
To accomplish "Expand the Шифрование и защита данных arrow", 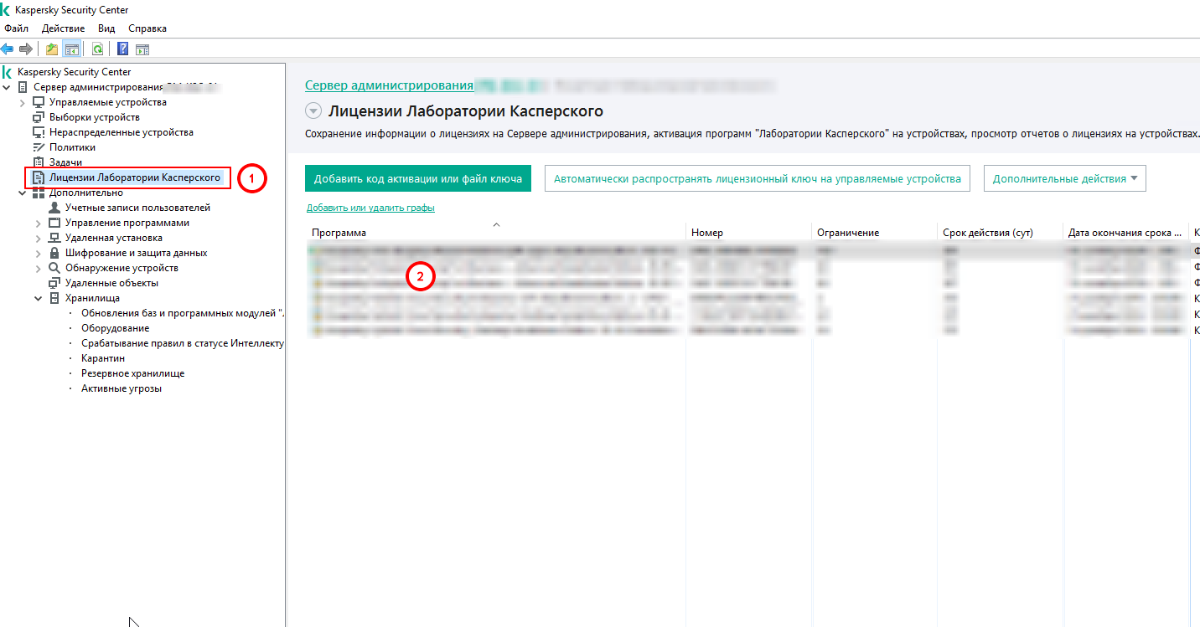I will [x=39, y=253].
